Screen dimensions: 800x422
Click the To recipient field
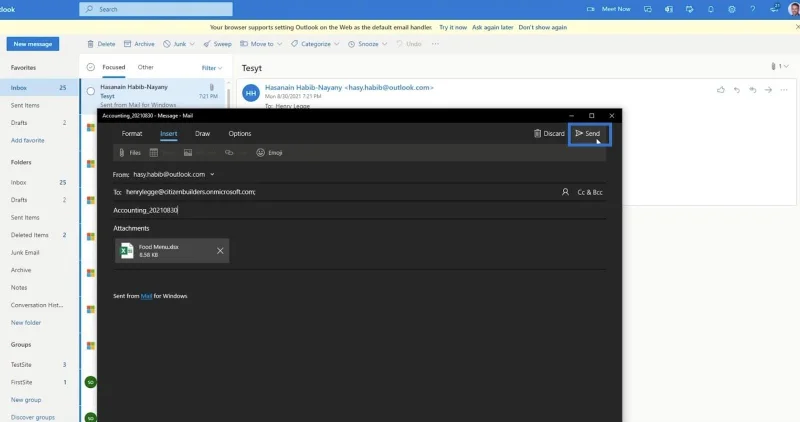[x=339, y=192]
